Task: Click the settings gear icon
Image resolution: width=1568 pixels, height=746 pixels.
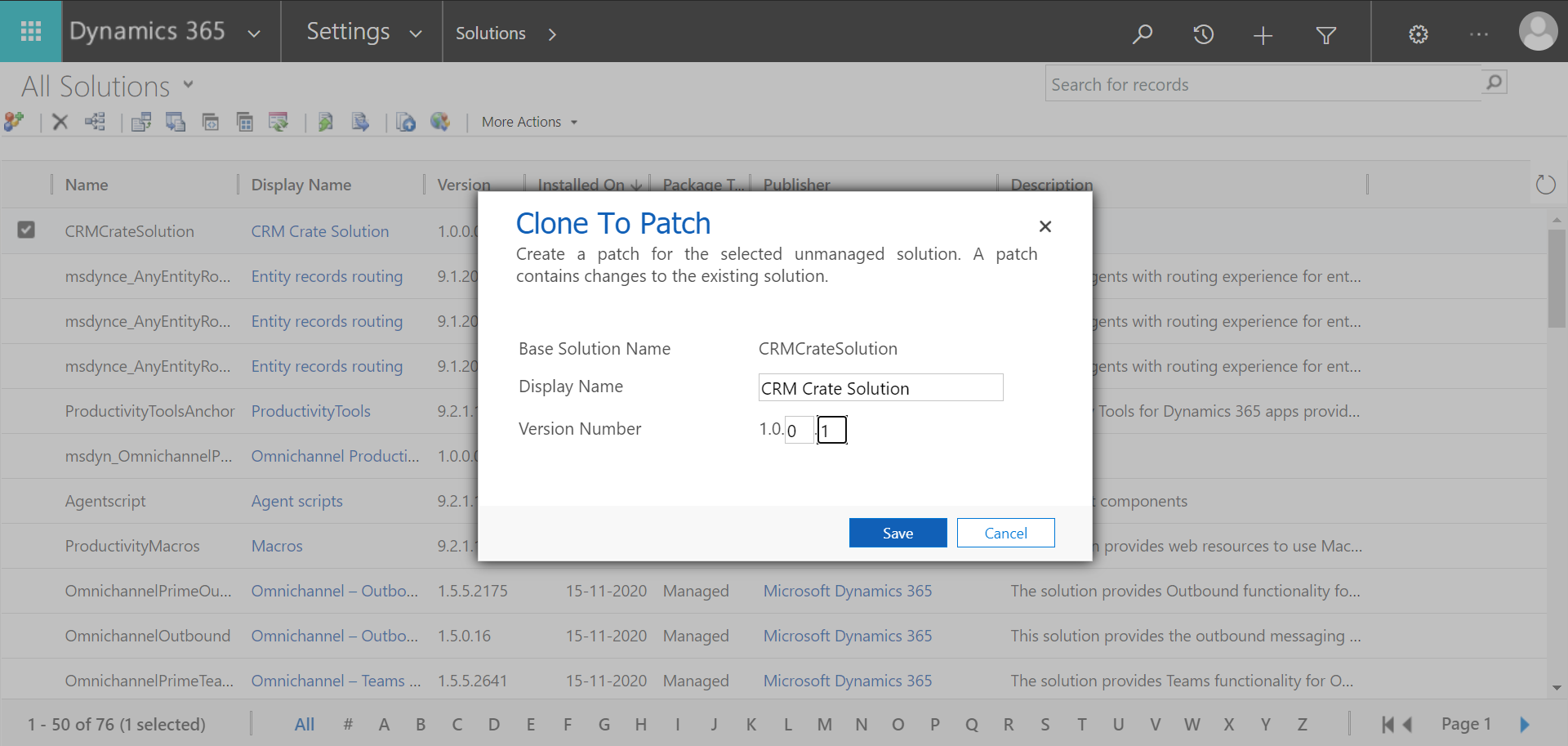Action: point(1418,34)
